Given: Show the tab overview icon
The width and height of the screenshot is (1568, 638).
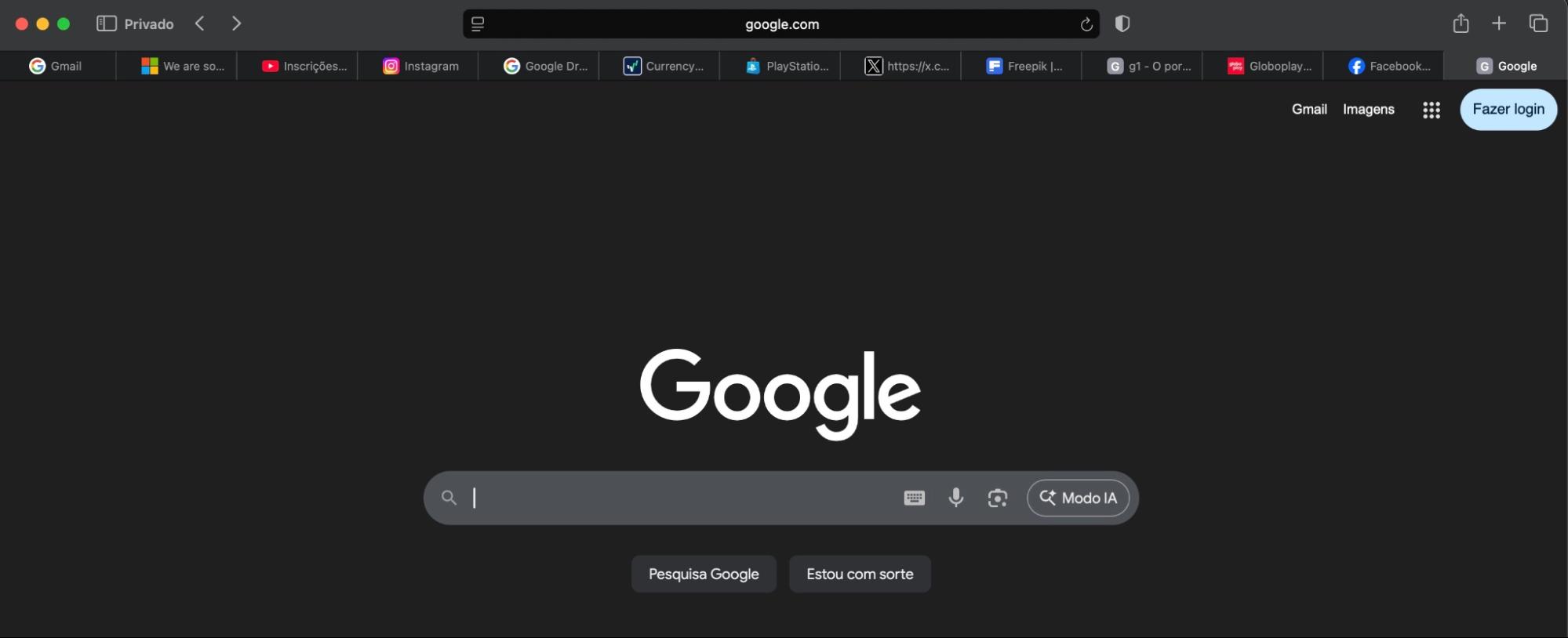Looking at the screenshot, I should pos(1538,24).
